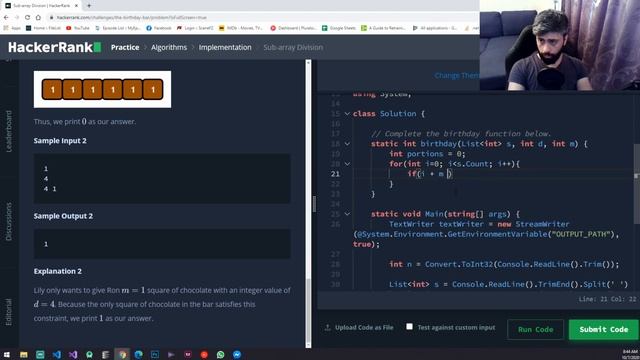The image size is (640, 360).
Task: Open Visual Studio Code from taskbar
Action: 56,354
